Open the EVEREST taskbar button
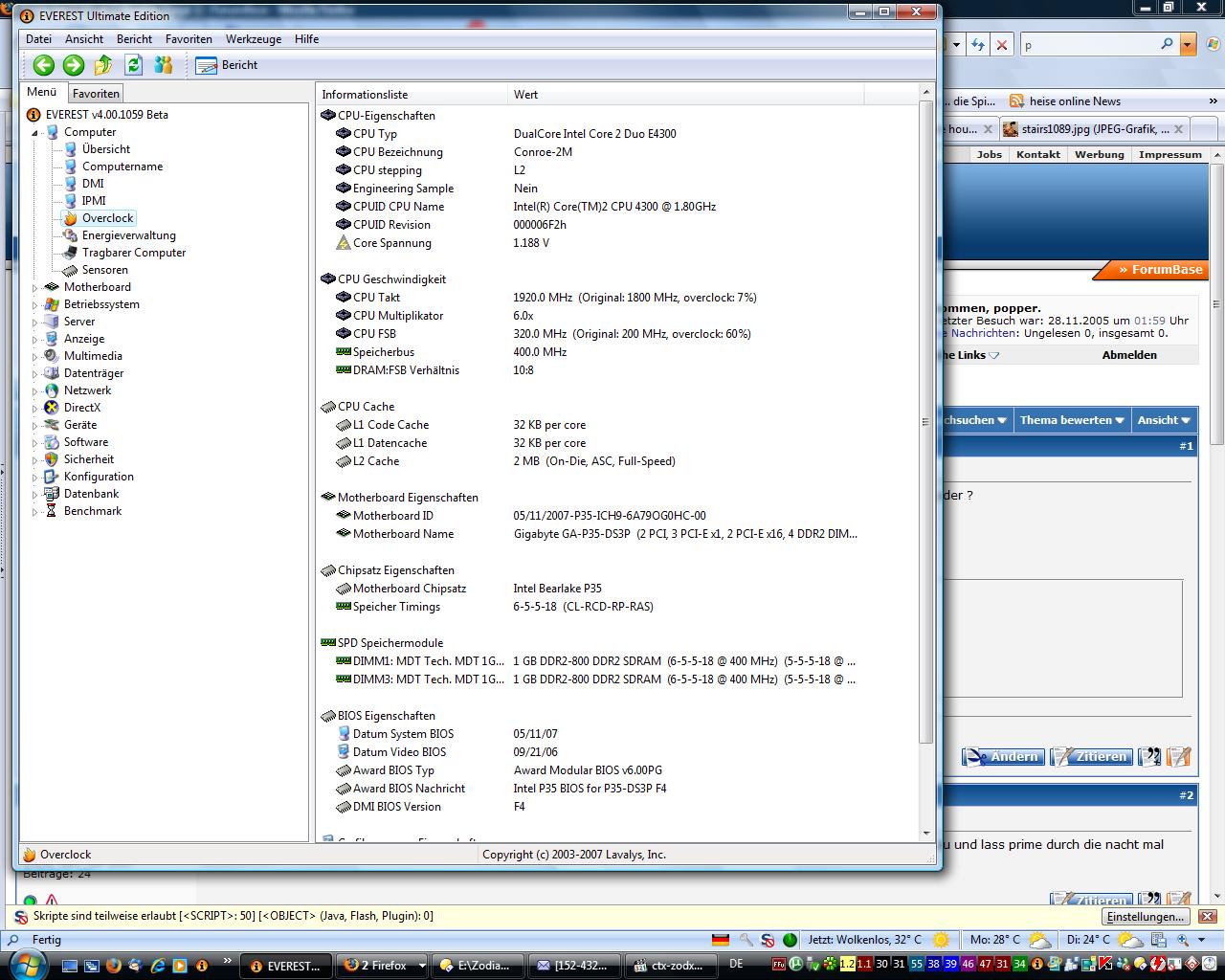The height and width of the screenshot is (980, 1225). [x=285, y=966]
